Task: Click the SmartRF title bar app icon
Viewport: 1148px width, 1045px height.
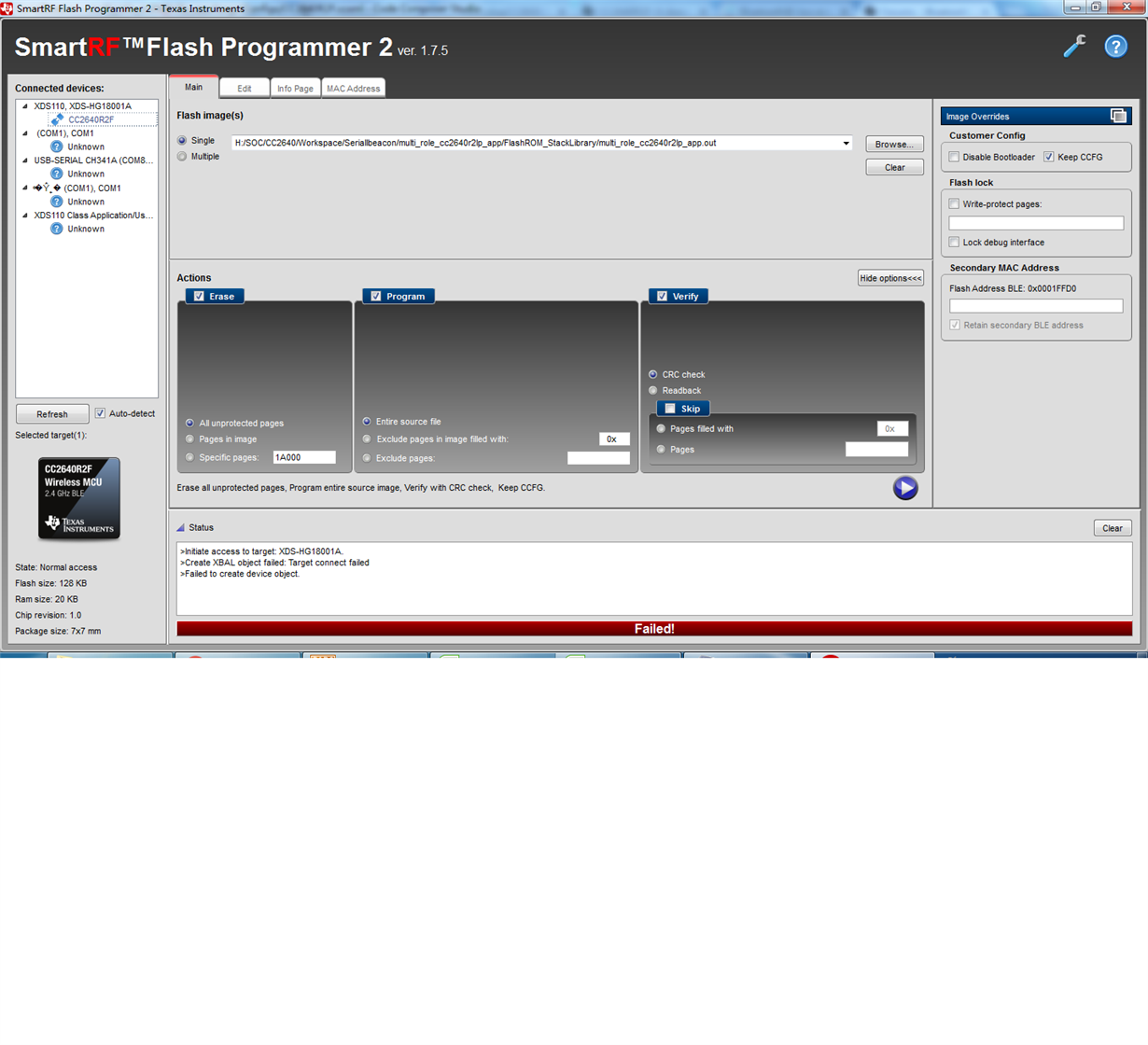Action: 7,7
